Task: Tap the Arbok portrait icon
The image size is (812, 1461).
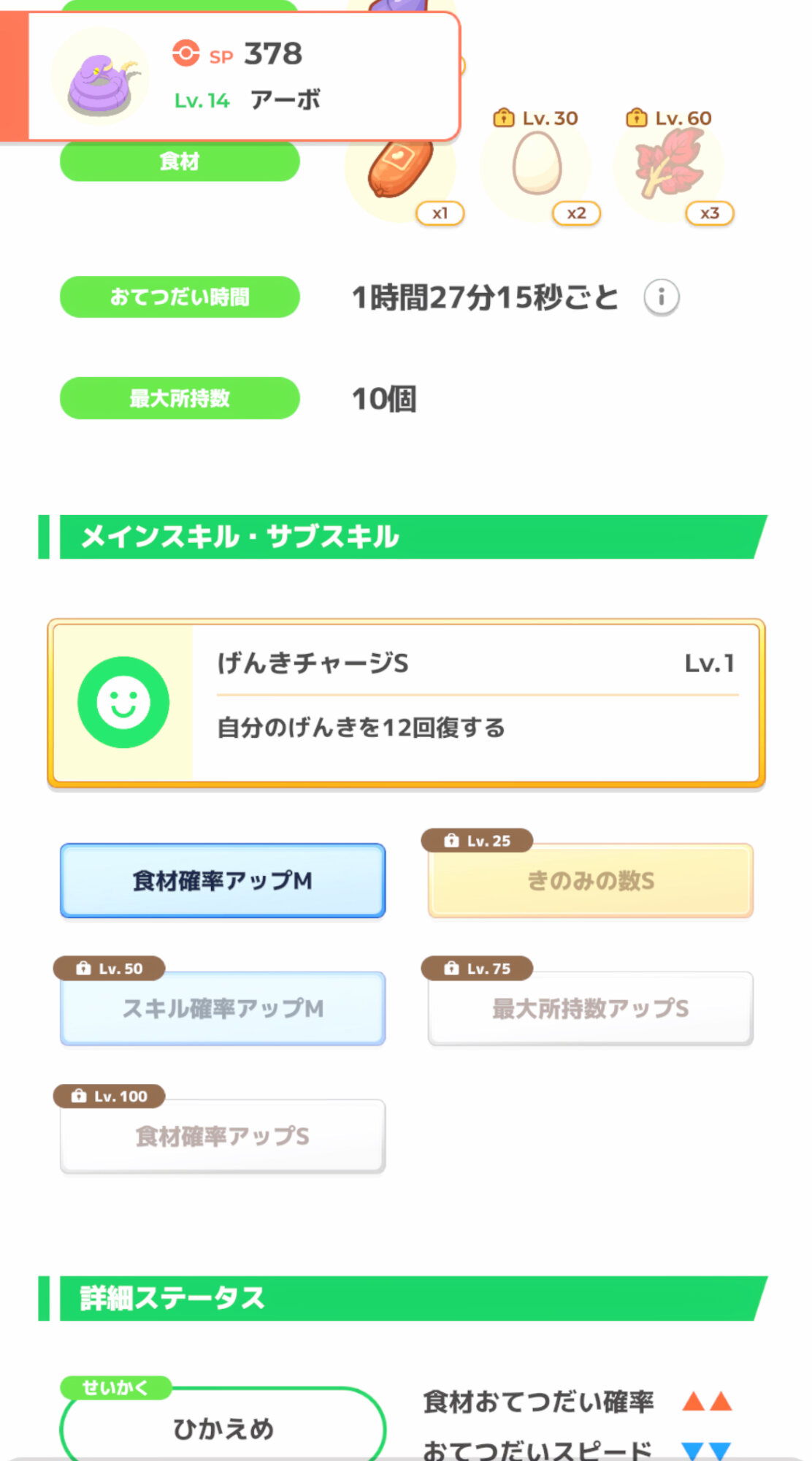Action: click(x=100, y=78)
